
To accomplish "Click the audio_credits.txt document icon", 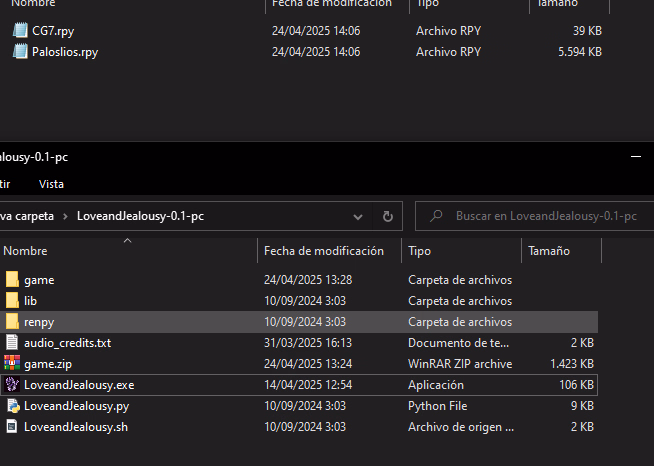I will [12, 343].
